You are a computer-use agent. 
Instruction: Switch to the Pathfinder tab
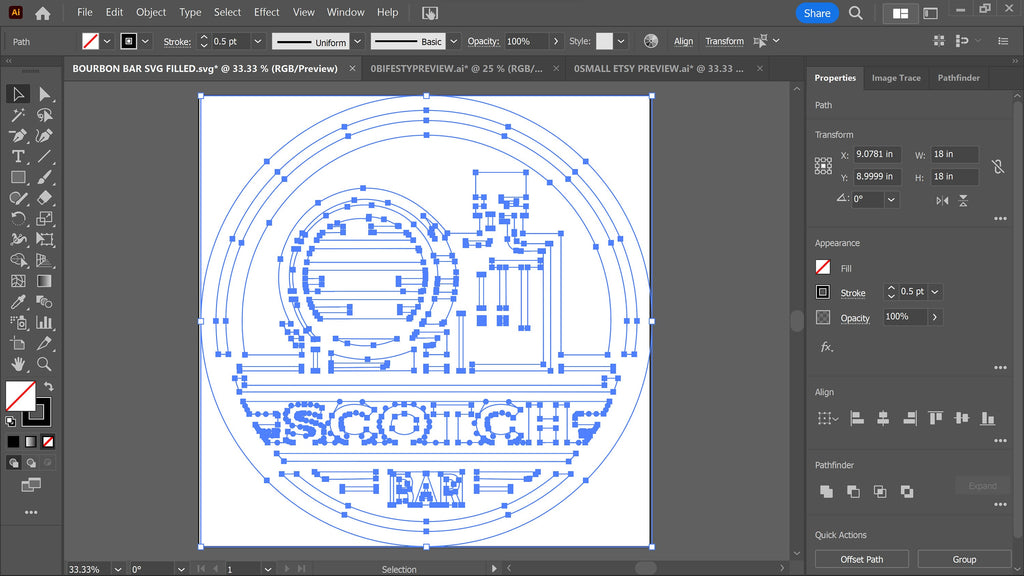(x=959, y=78)
